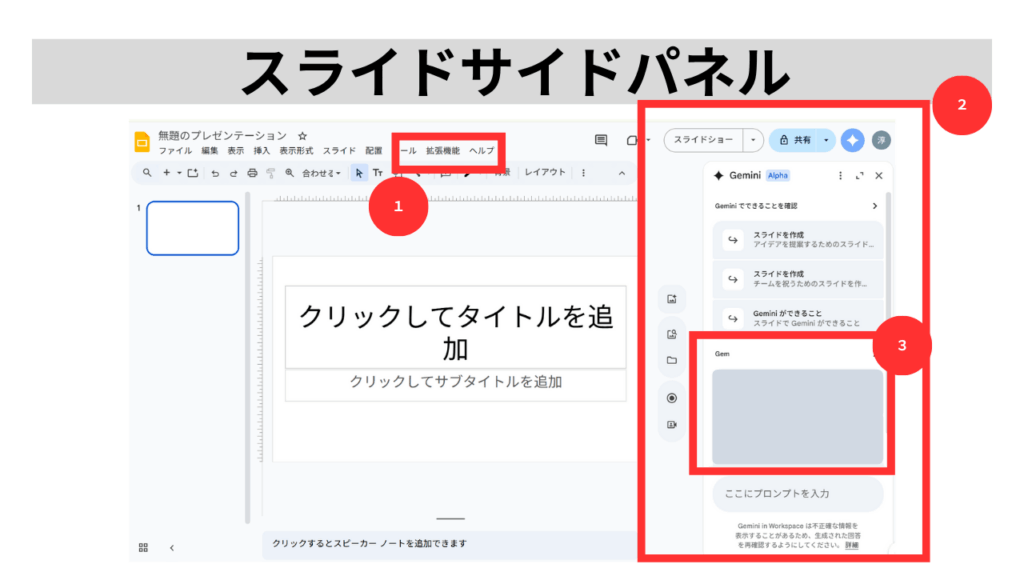Viewport: 1024px width, 576px height.
Task: Open the grid view icon at bottom left
Action: point(143,547)
